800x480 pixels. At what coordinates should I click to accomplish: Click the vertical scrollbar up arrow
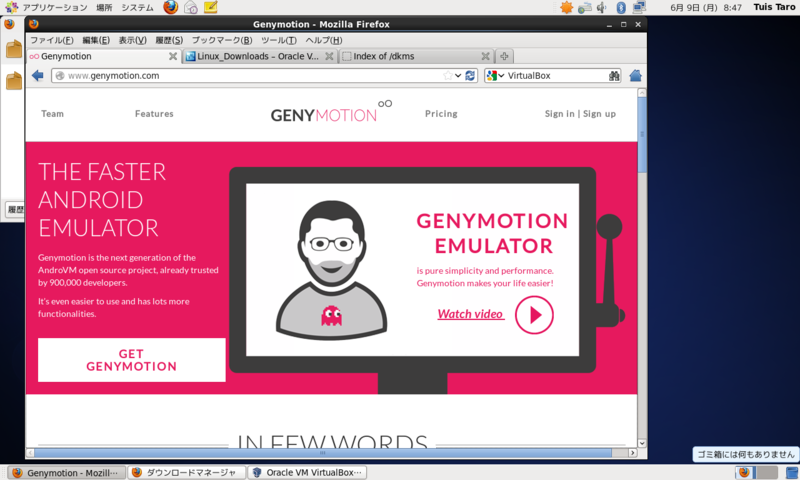[x=642, y=93]
